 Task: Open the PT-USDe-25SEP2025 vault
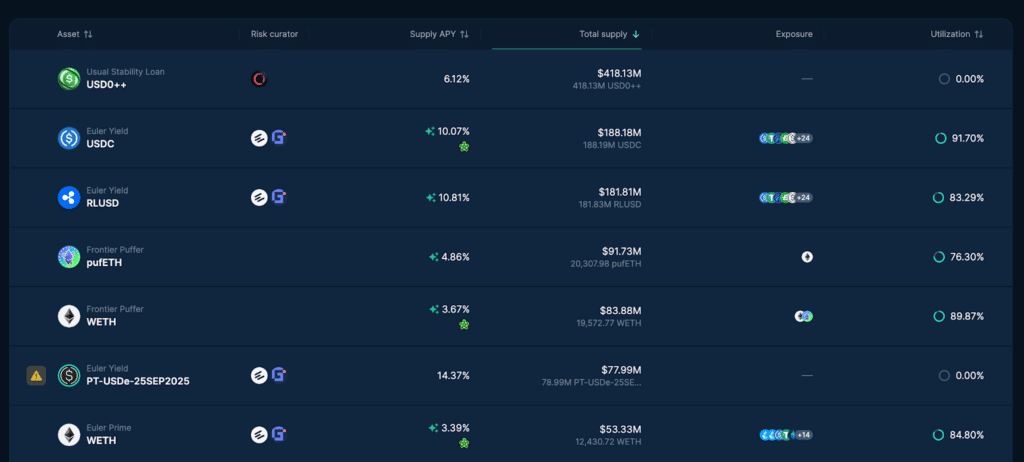tap(511, 375)
